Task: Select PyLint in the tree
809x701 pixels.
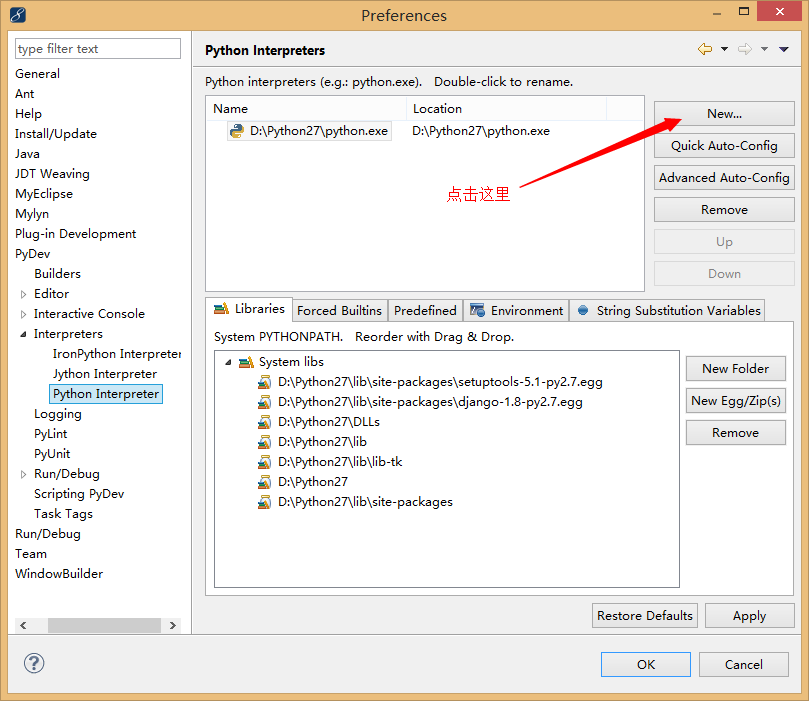Action: coord(51,434)
